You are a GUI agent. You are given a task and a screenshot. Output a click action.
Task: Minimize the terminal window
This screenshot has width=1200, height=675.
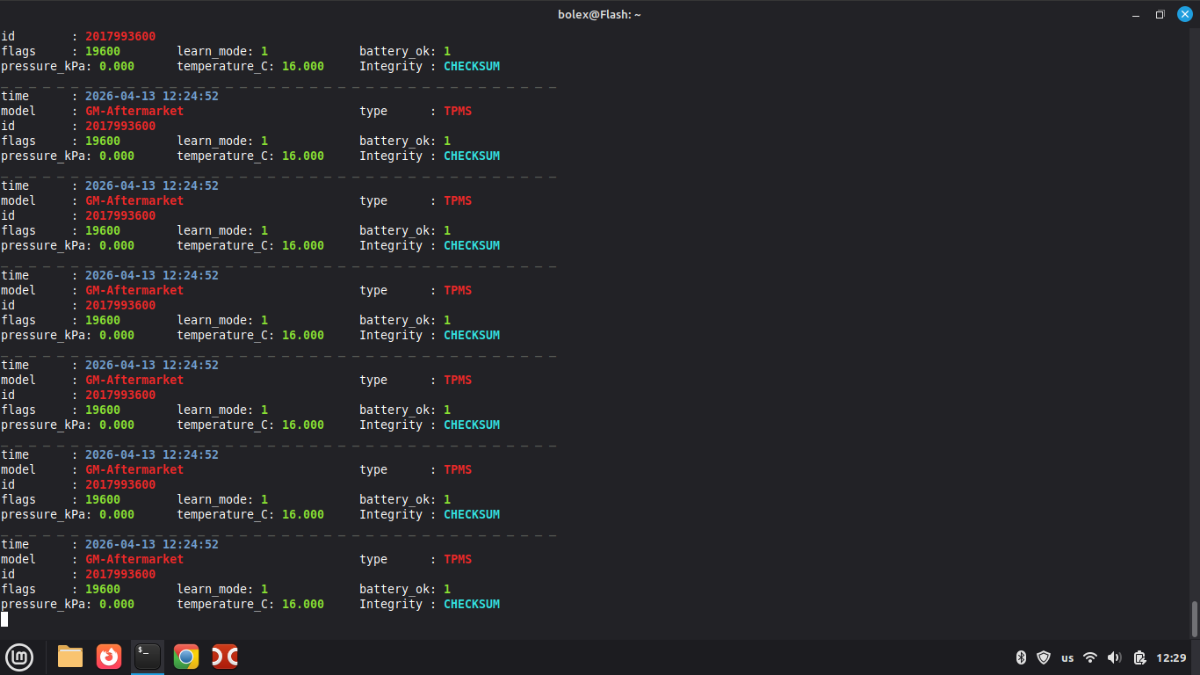click(1135, 14)
